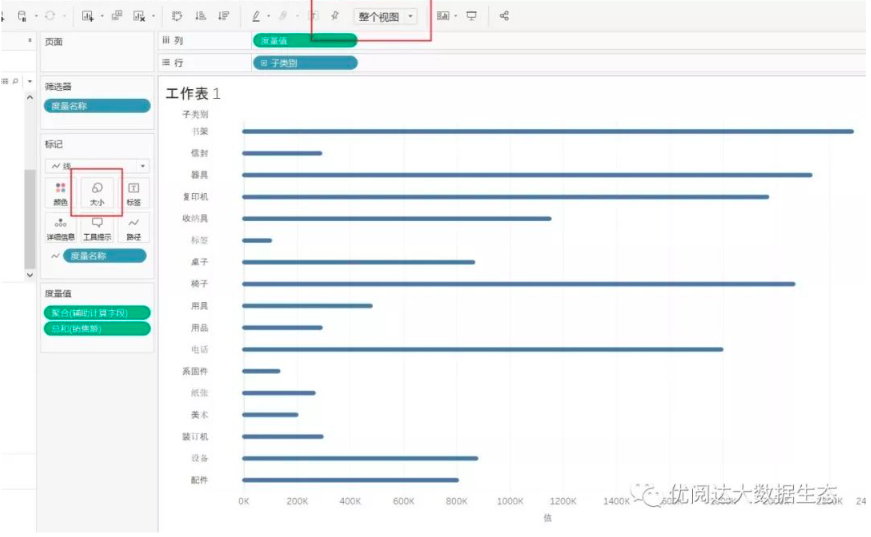Open 详细信息 (Detail) marks button
Screen dimensions: 871x537
pyautogui.click(x=60, y=228)
